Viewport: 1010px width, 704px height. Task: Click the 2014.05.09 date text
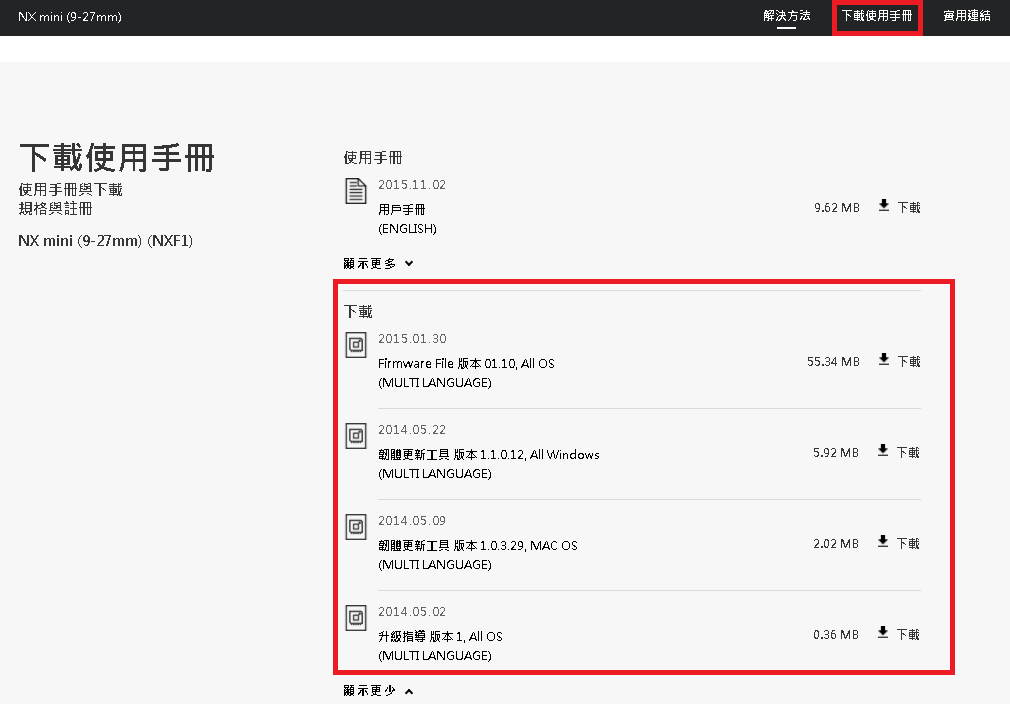coord(412,520)
